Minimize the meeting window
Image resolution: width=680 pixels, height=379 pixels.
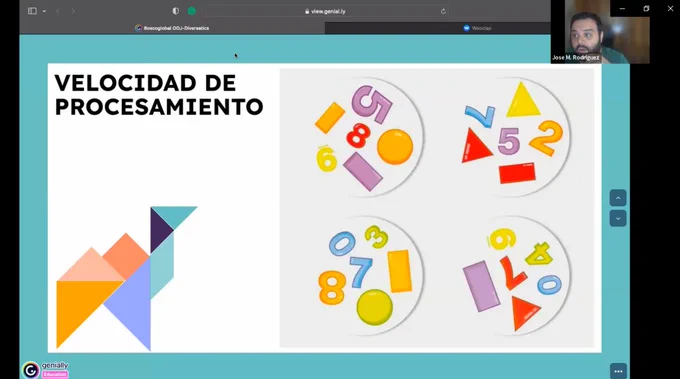[622, 9]
